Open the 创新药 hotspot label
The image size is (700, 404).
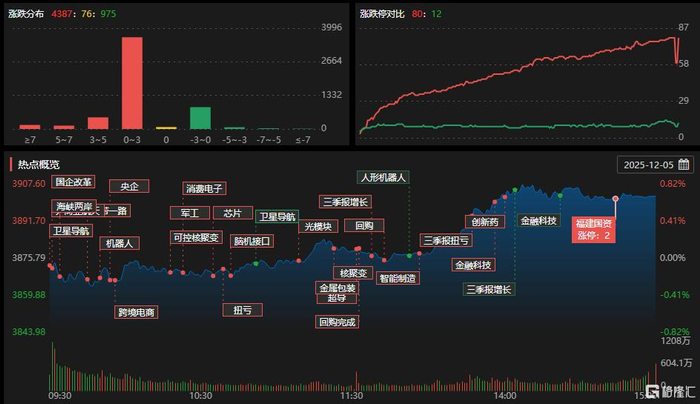(485, 221)
